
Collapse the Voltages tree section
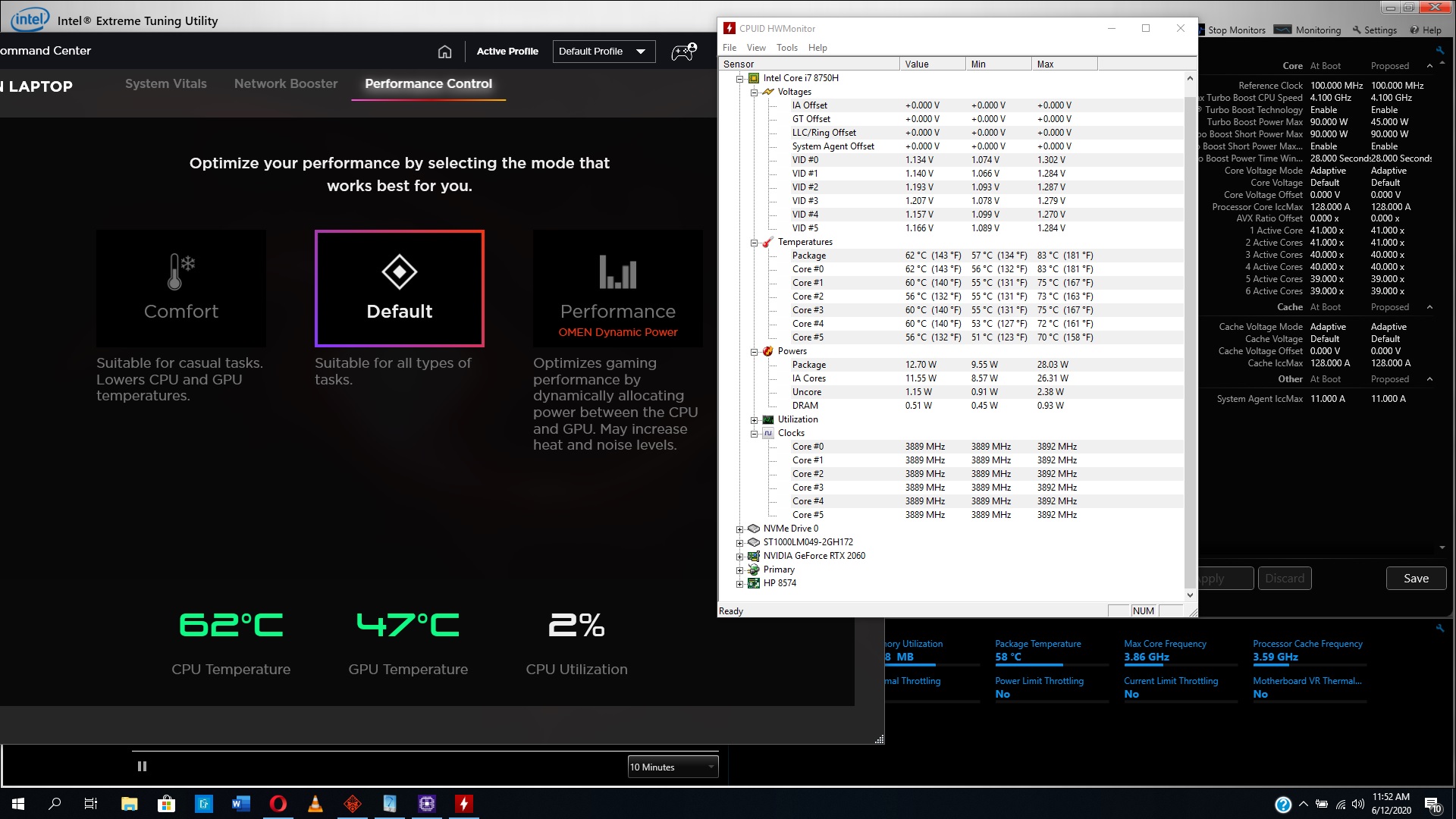(754, 92)
